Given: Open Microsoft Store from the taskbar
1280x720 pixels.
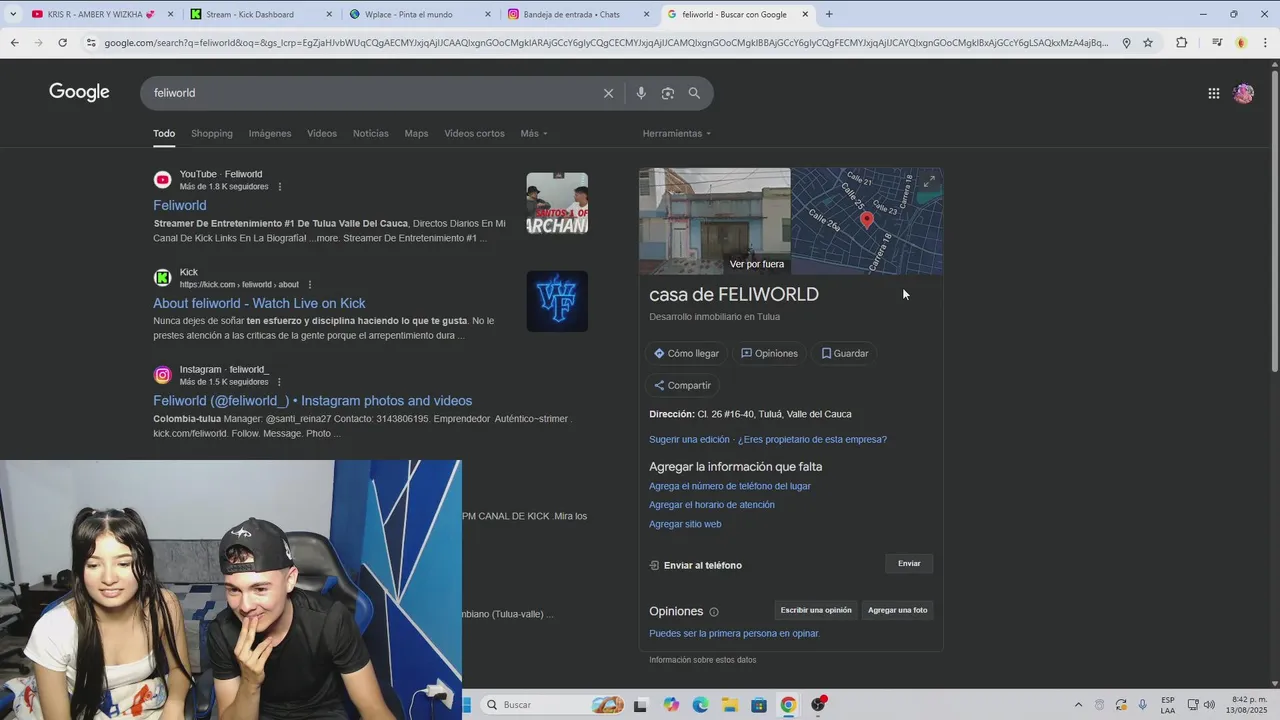Looking at the screenshot, I should pyautogui.click(x=759, y=705).
